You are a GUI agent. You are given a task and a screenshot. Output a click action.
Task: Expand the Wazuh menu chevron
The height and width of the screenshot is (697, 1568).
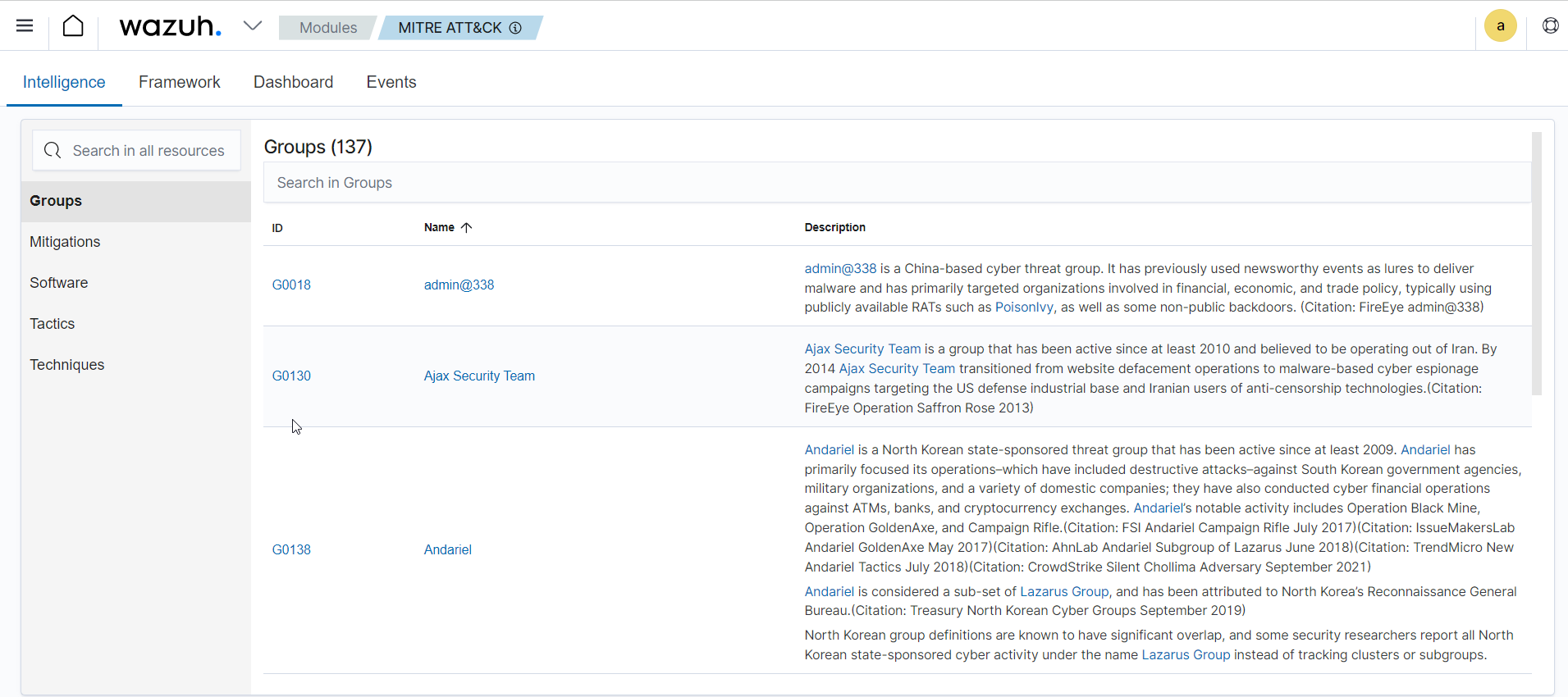253,26
